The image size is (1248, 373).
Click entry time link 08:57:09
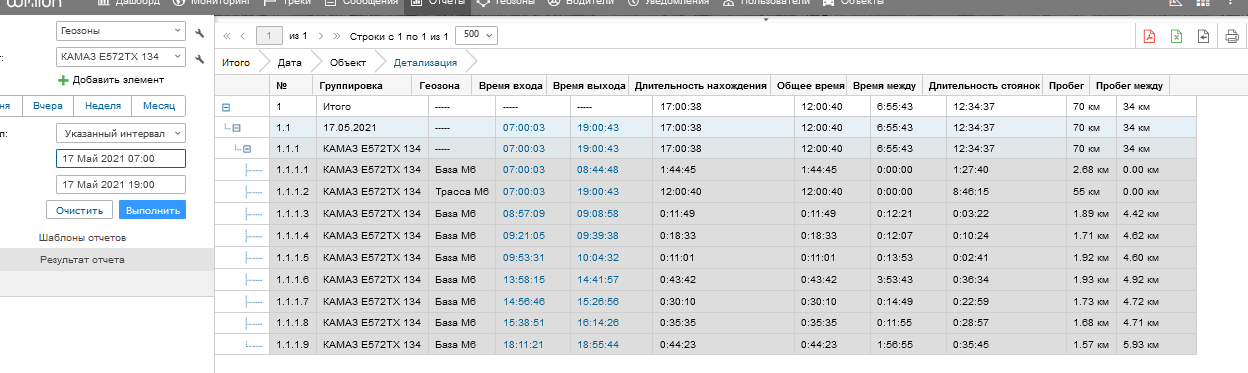click(523, 213)
